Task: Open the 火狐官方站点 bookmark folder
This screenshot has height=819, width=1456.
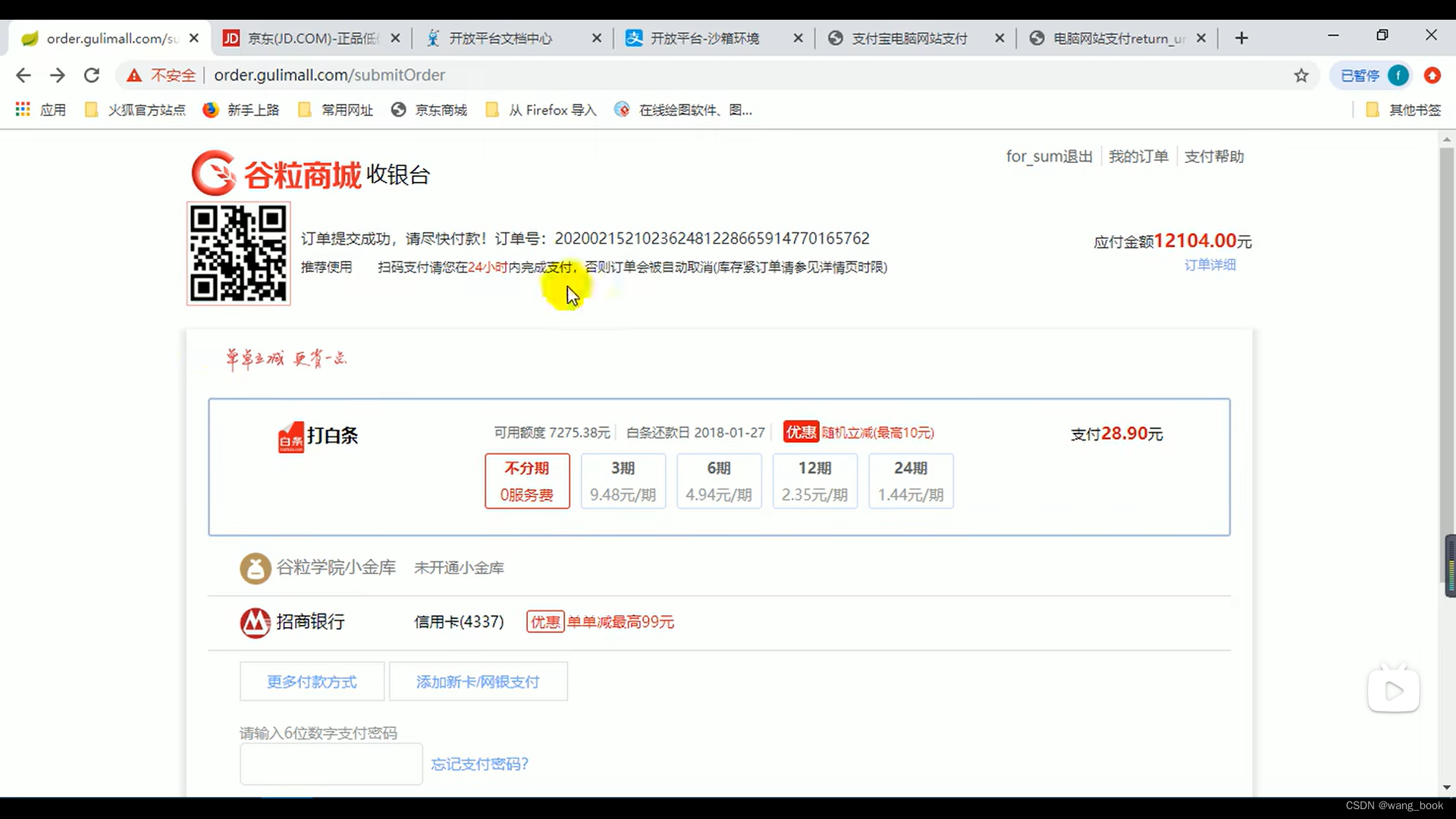Action: 135,110
